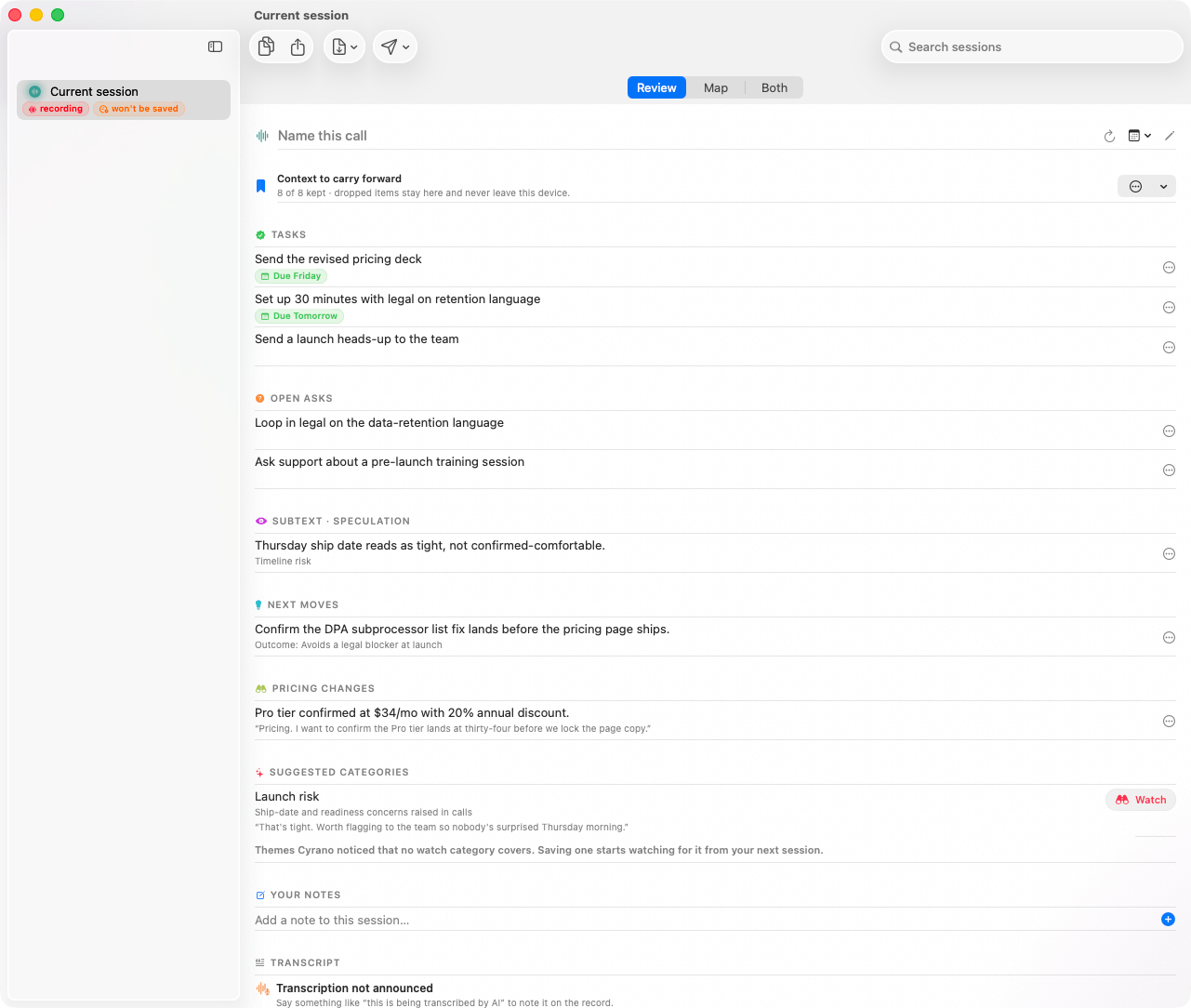Click the Thursday ship date subtext line
The image size is (1191, 1008).
pos(430,546)
